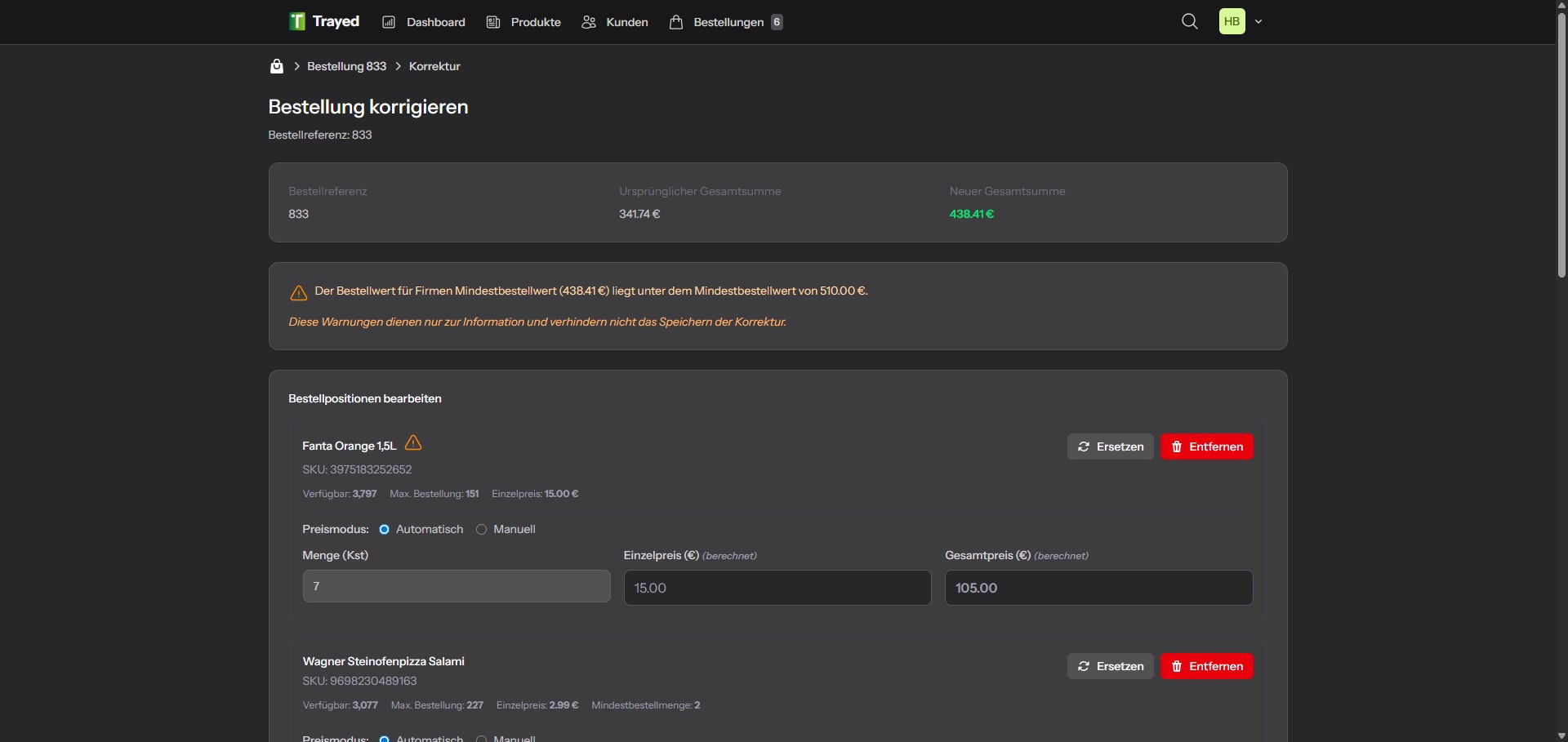Click the warning triangle in the Mindestbestellwert banner
The width and height of the screenshot is (1568, 742).
point(298,294)
